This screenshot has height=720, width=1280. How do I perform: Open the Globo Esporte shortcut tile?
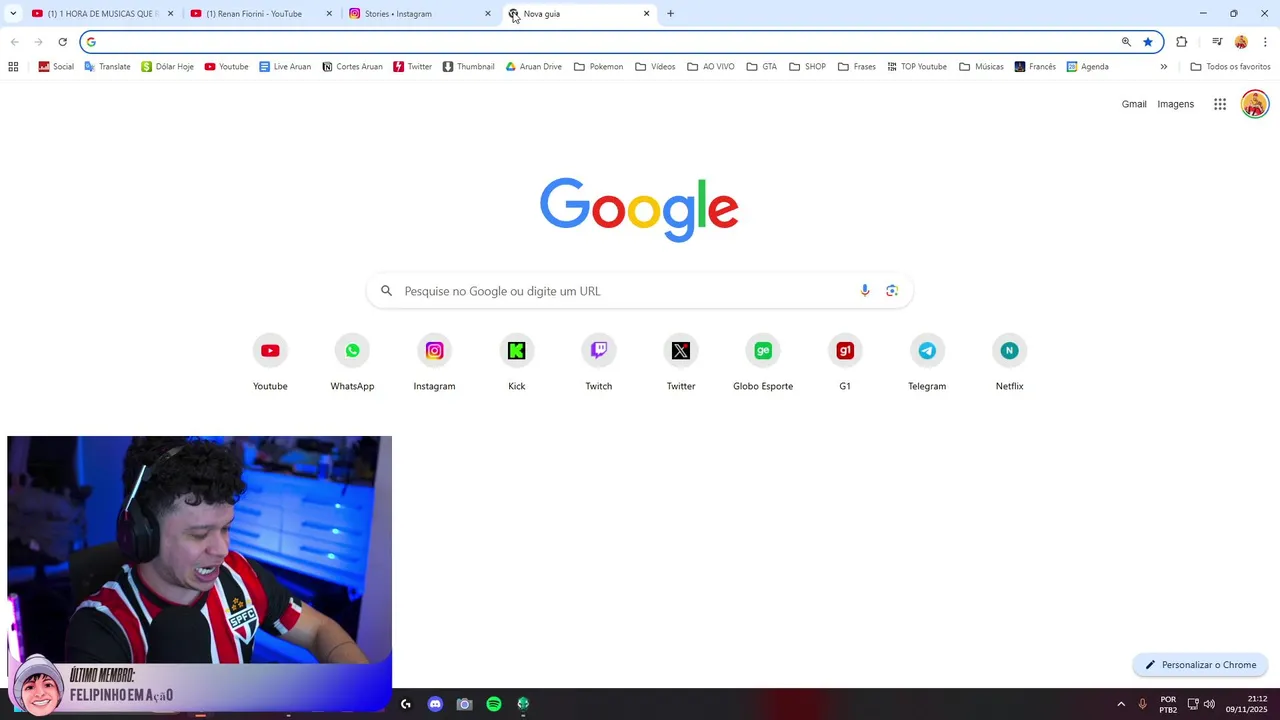(763, 363)
